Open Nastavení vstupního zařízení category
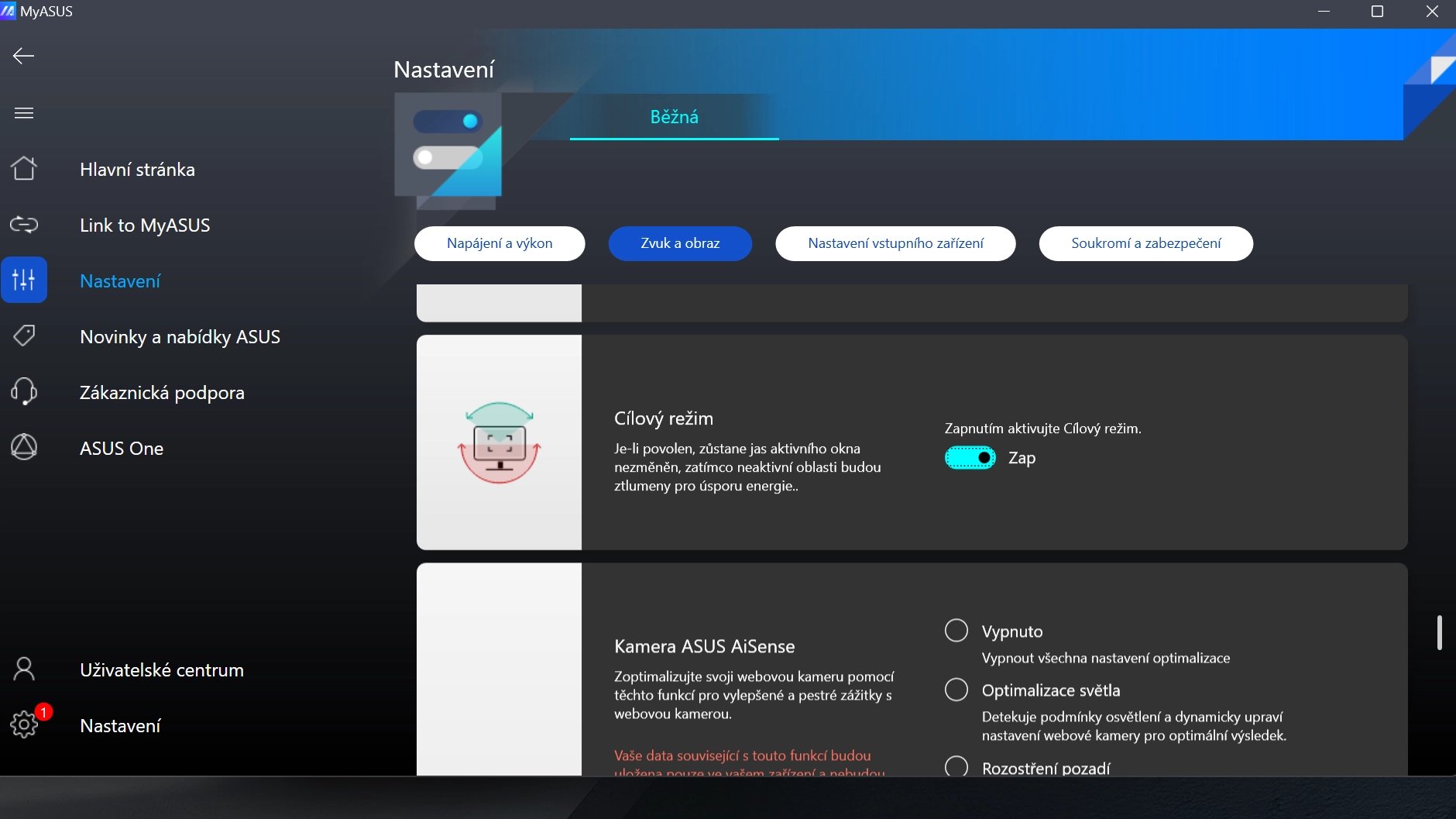Viewport: 1456px width, 819px height. [895, 243]
